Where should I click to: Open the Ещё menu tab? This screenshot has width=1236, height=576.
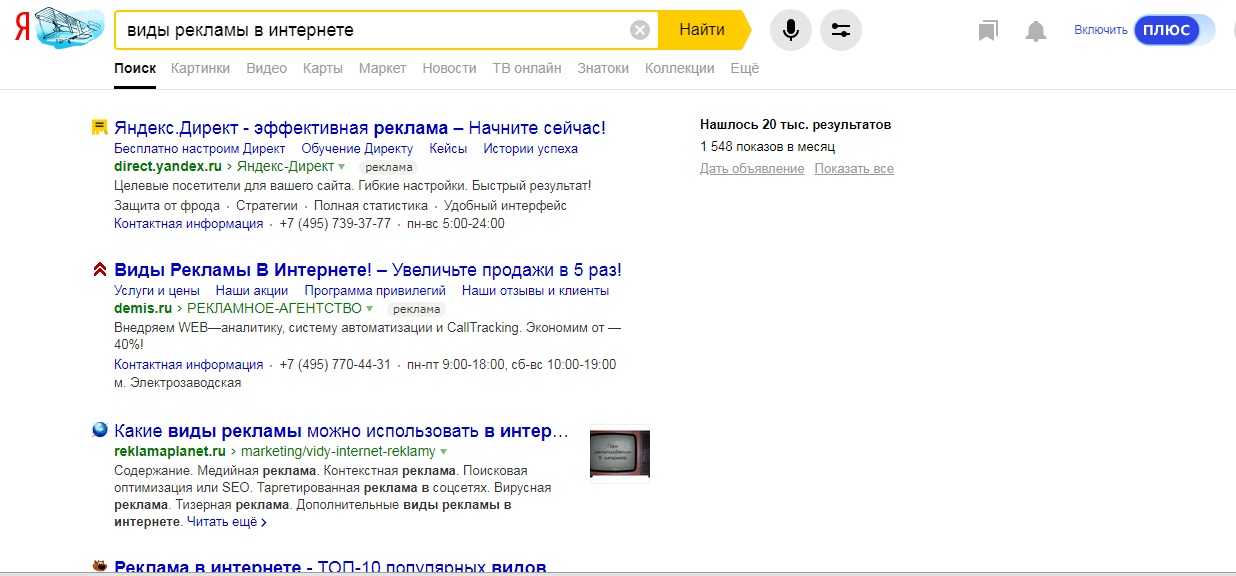tap(744, 68)
